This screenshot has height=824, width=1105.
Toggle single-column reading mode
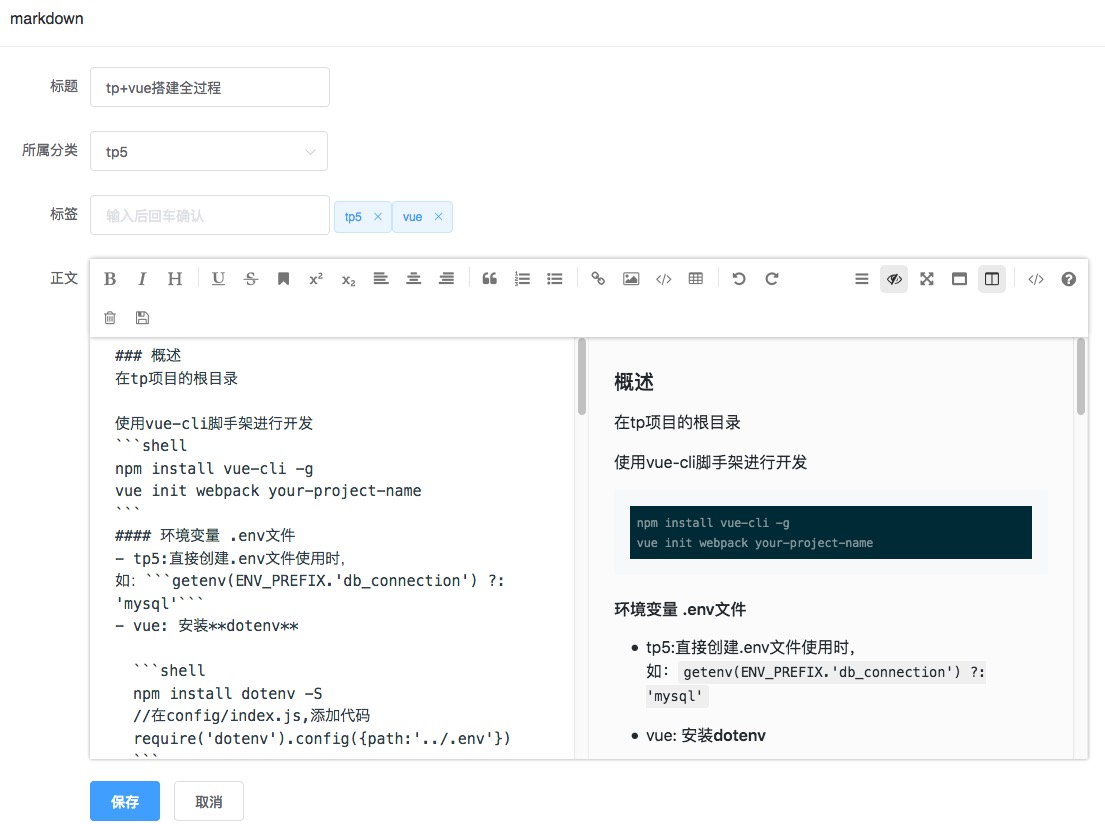click(x=959, y=279)
